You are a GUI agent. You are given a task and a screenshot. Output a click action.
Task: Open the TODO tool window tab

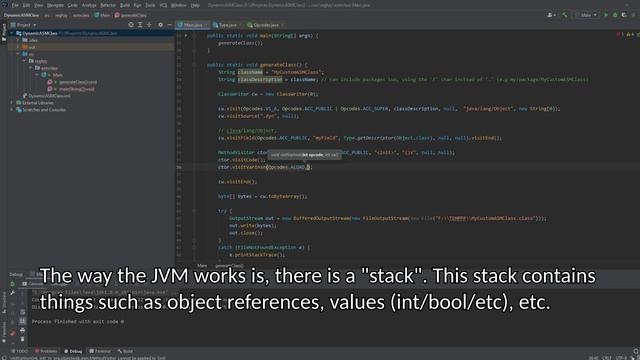[20, 351]
